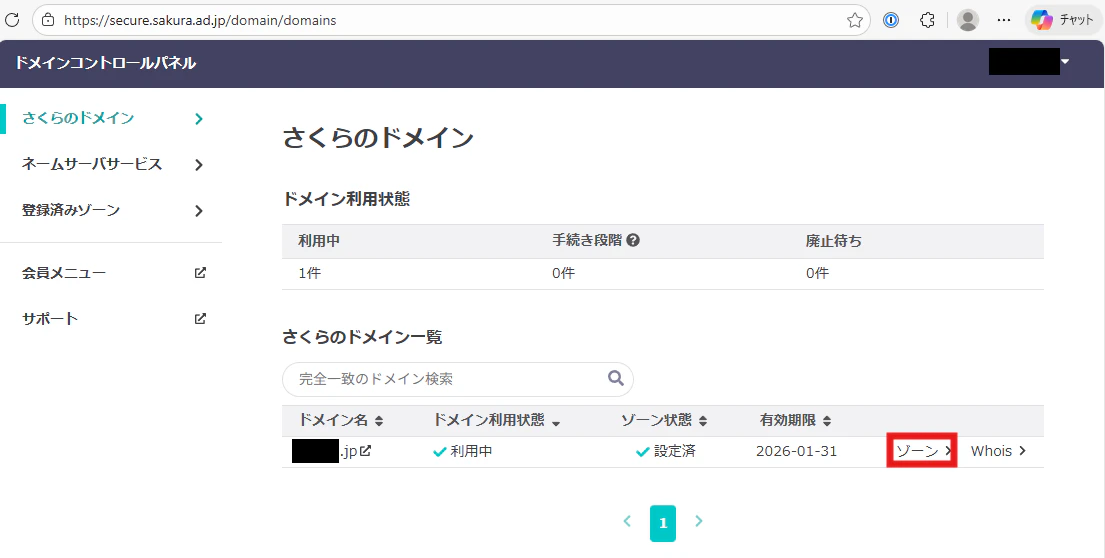Sort by the ドメイン名 column
This screenshot has height=558, width=1105.
click(x=340, y=421)
